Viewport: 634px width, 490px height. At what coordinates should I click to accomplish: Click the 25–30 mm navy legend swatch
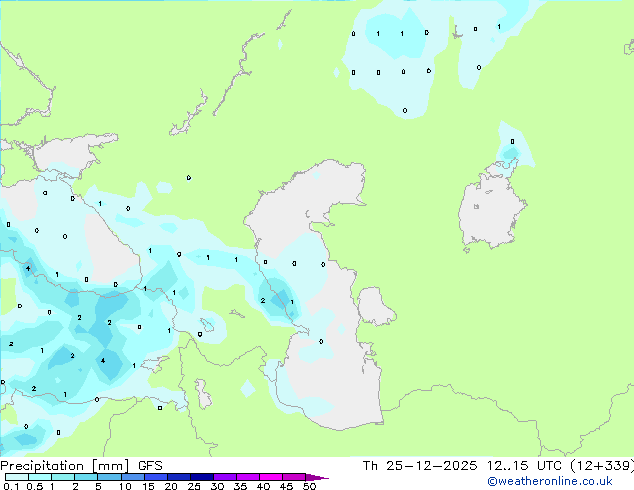(201, 477)
